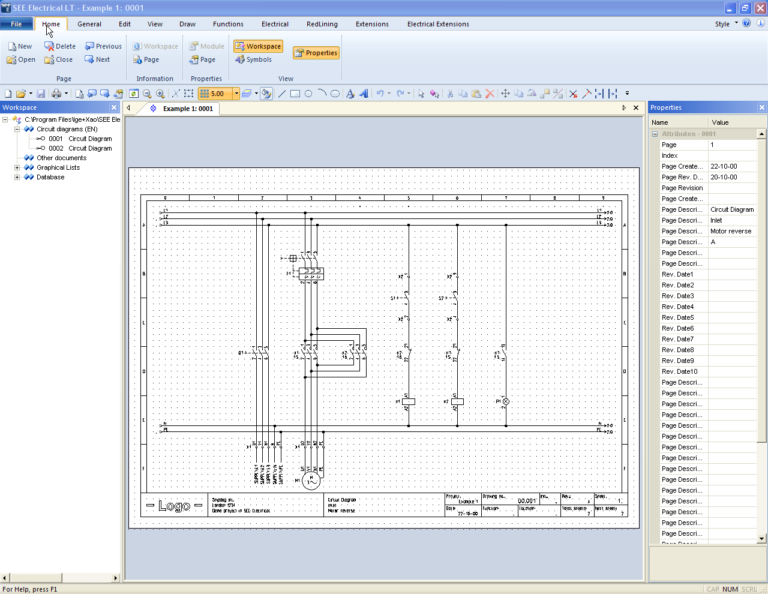Click the new document toolbar icon
Viewport: 768px width, 594px height.
(x=8, y=94)
